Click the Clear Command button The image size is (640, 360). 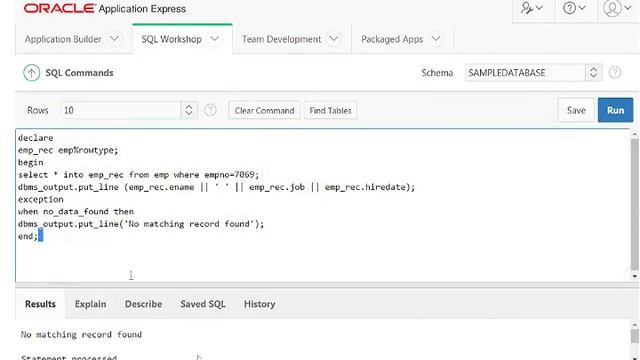[x=264, y=111]
